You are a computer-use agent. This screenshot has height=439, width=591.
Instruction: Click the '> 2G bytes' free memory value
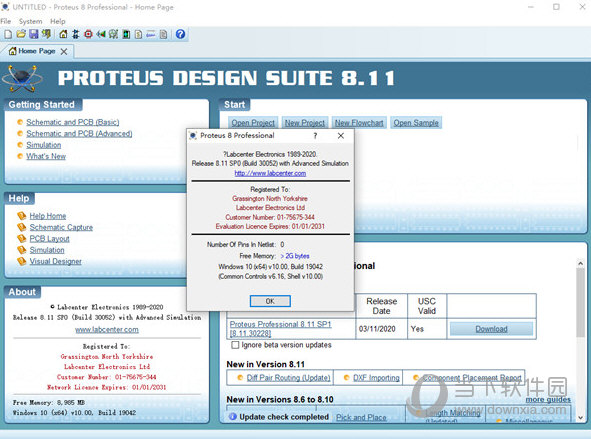[295, 256]
